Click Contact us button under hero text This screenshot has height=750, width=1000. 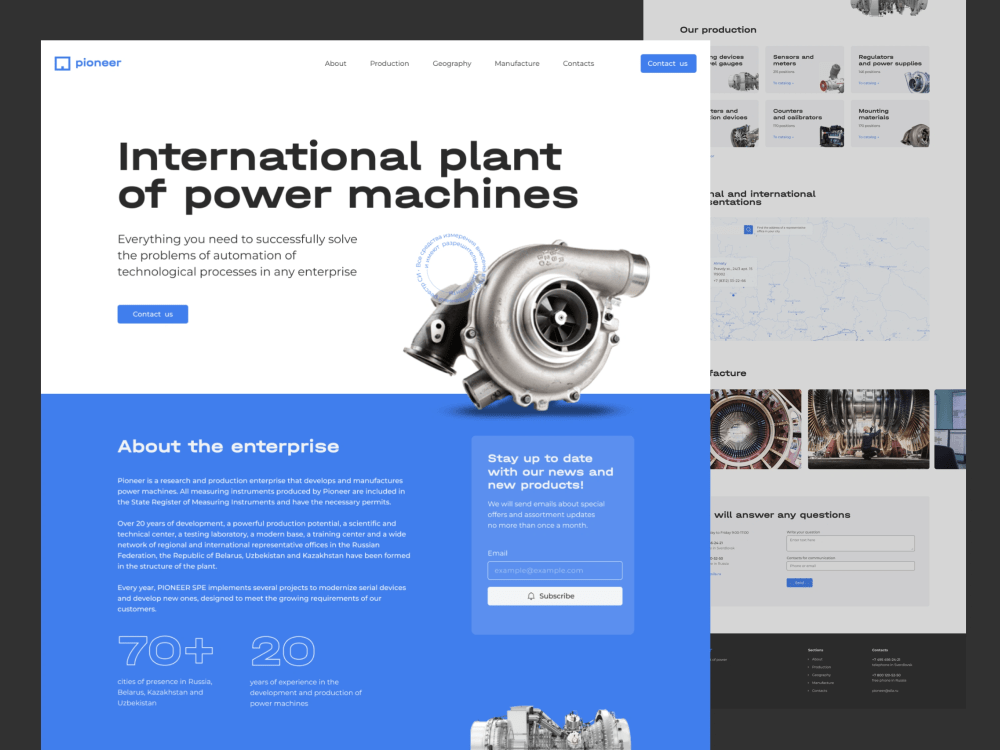click(x=152, y=314)
